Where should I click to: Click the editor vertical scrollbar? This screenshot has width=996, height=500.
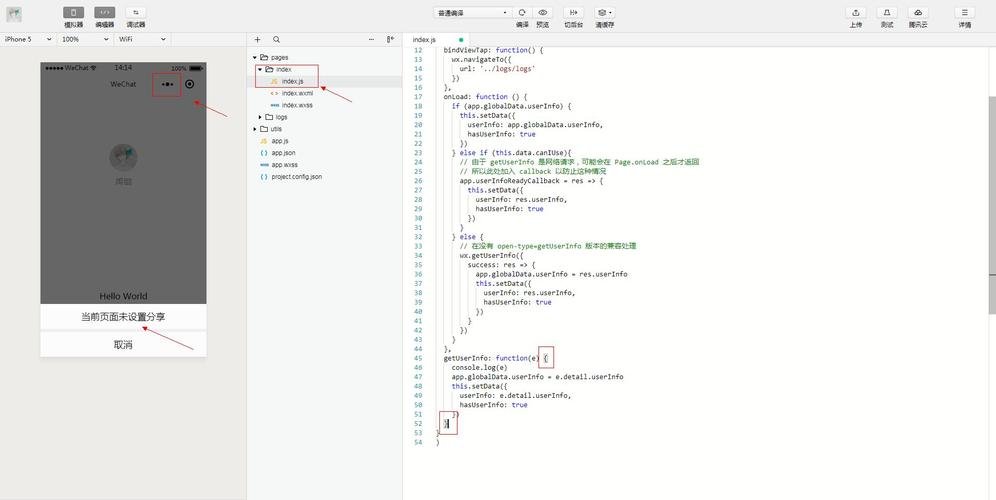click(992, 205)
